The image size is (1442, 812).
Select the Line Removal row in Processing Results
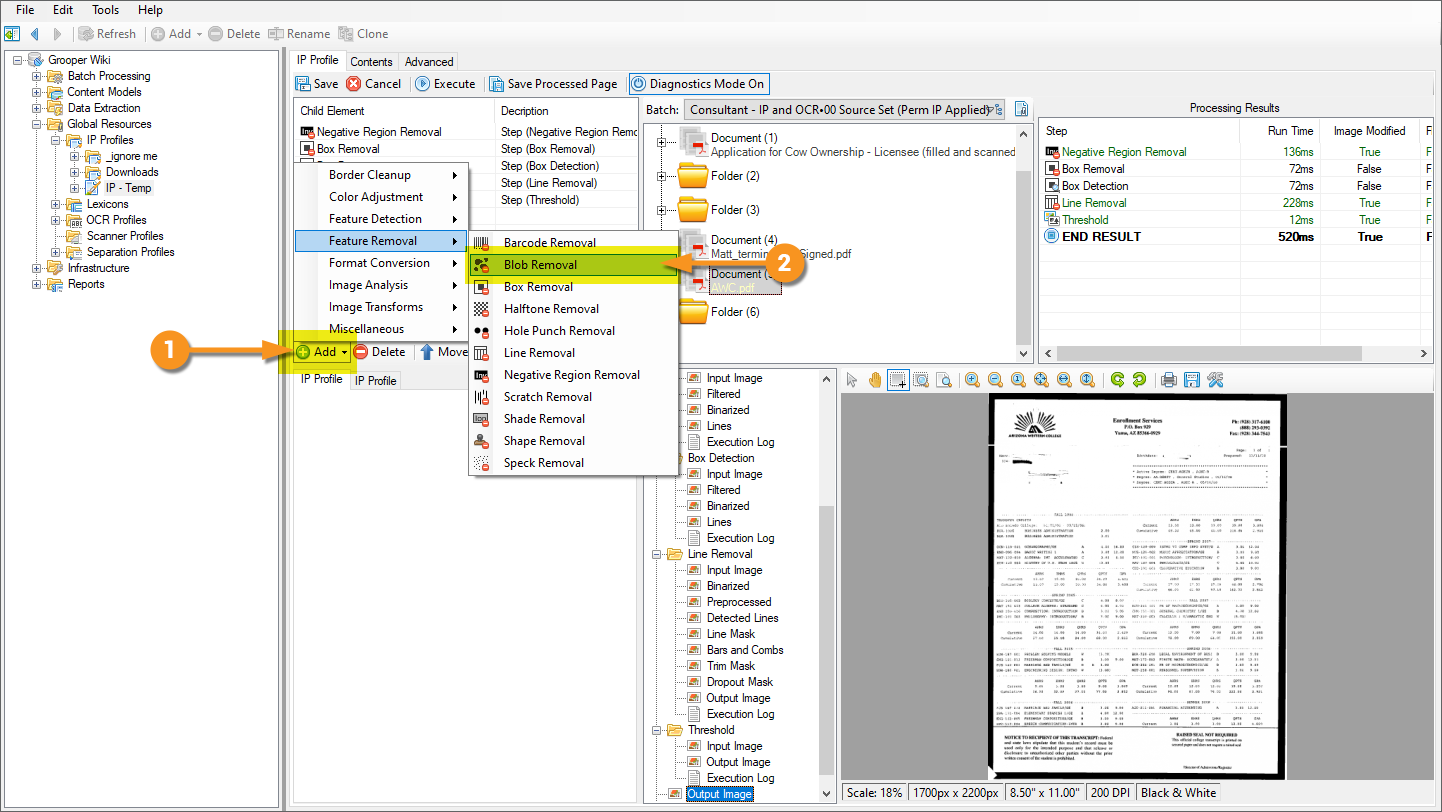(1094, 203)
